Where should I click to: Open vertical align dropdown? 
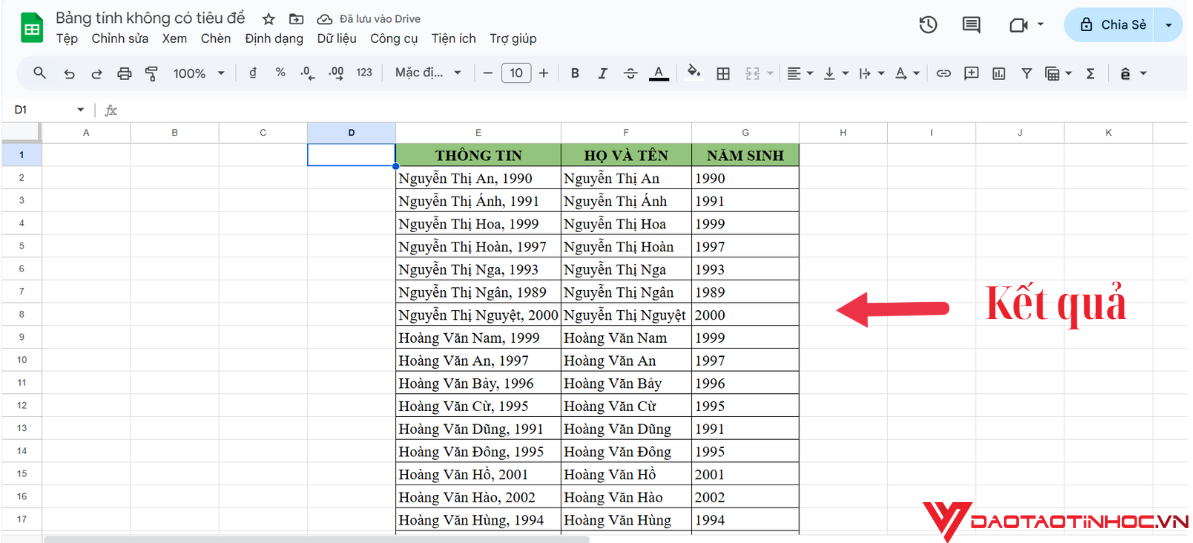coord(836,73)
